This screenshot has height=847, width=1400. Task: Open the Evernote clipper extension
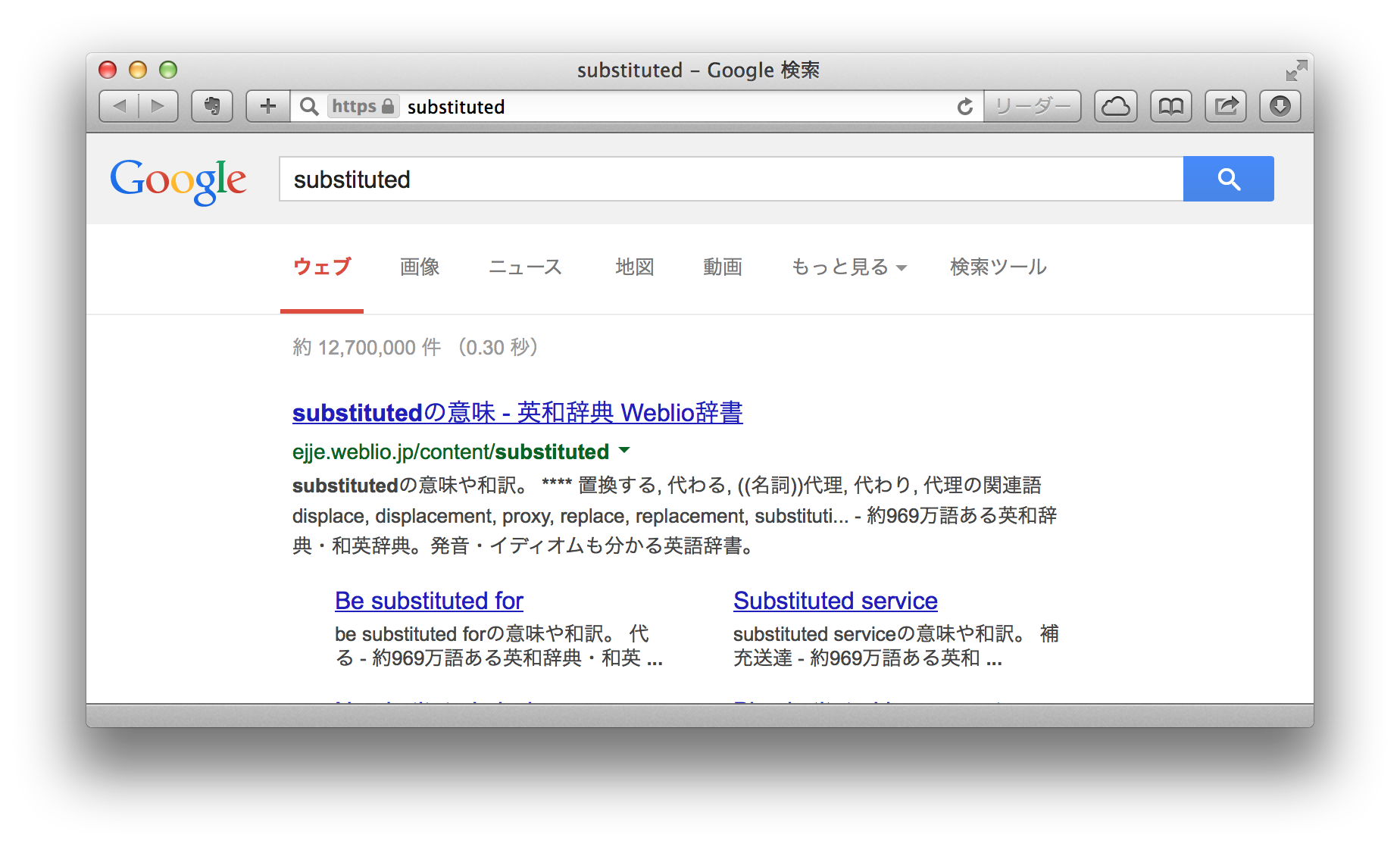212,106
